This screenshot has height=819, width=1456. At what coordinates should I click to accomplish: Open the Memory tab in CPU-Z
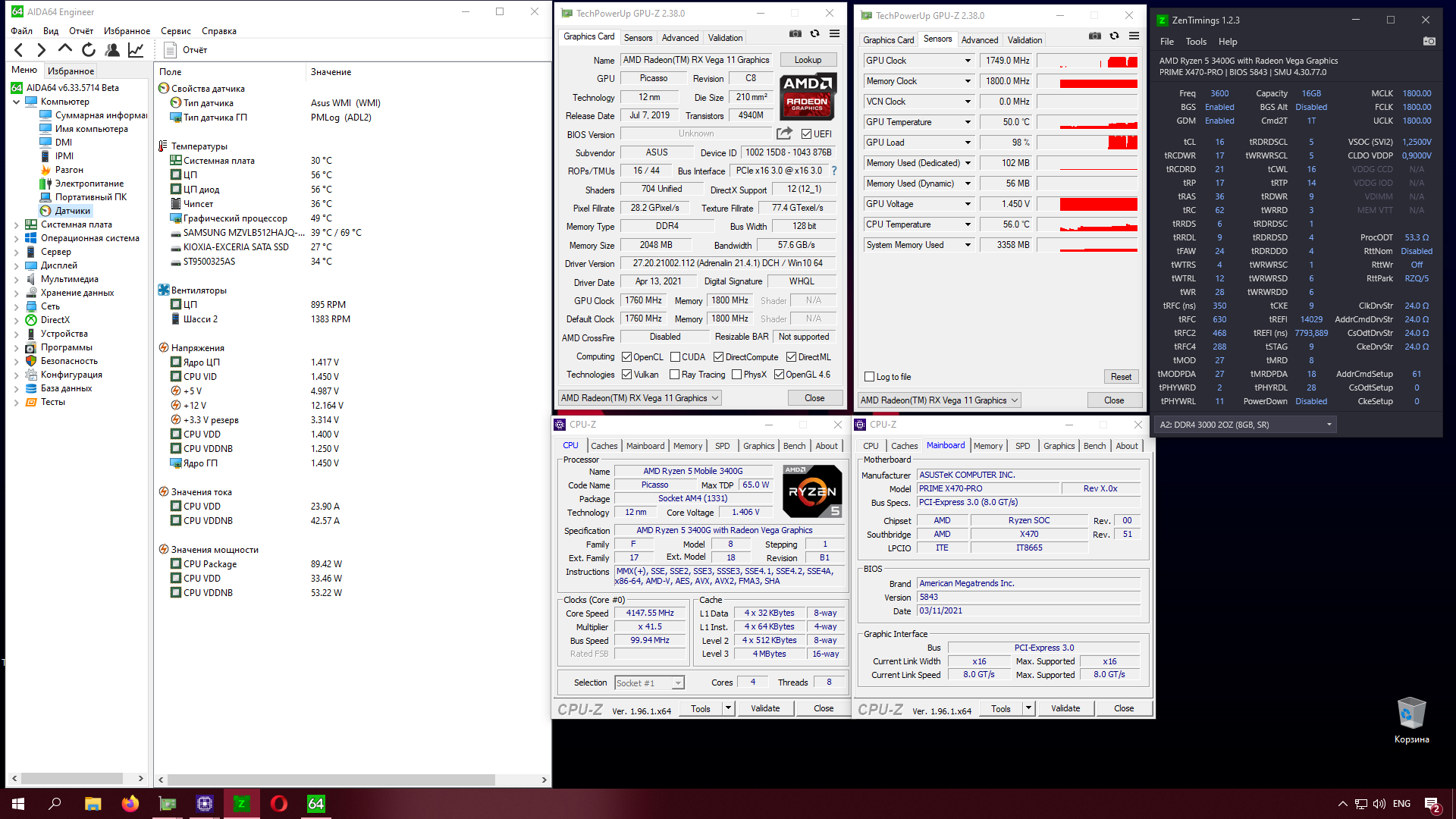click(687, 446)
